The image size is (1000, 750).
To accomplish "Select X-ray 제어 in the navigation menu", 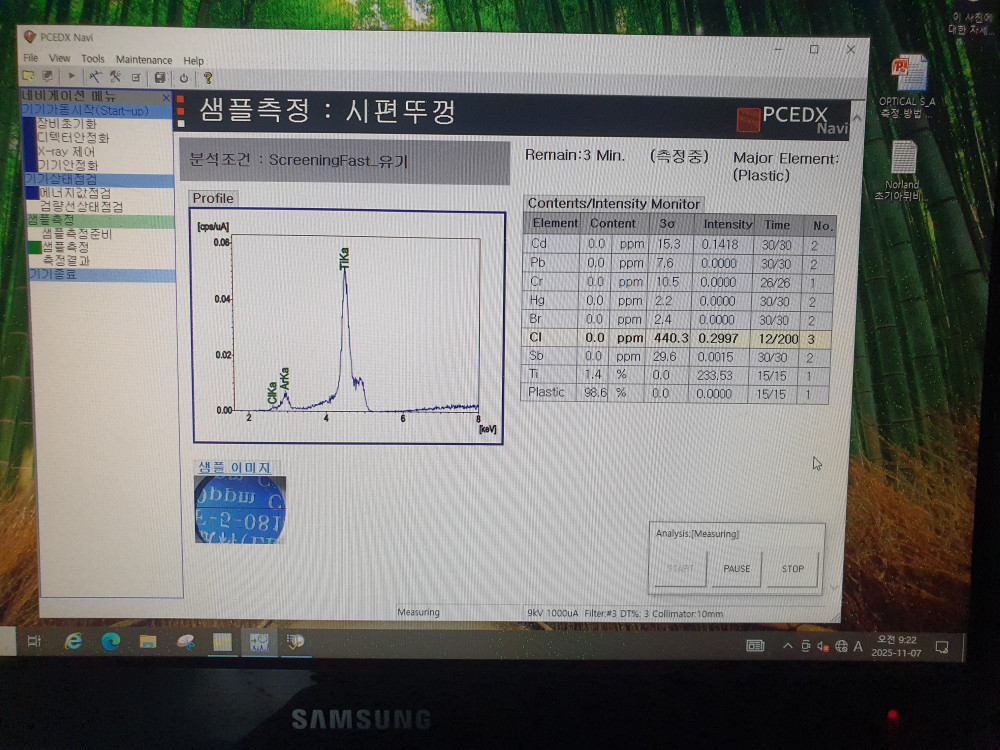I will pyautogui.click(x=66, y=152).
